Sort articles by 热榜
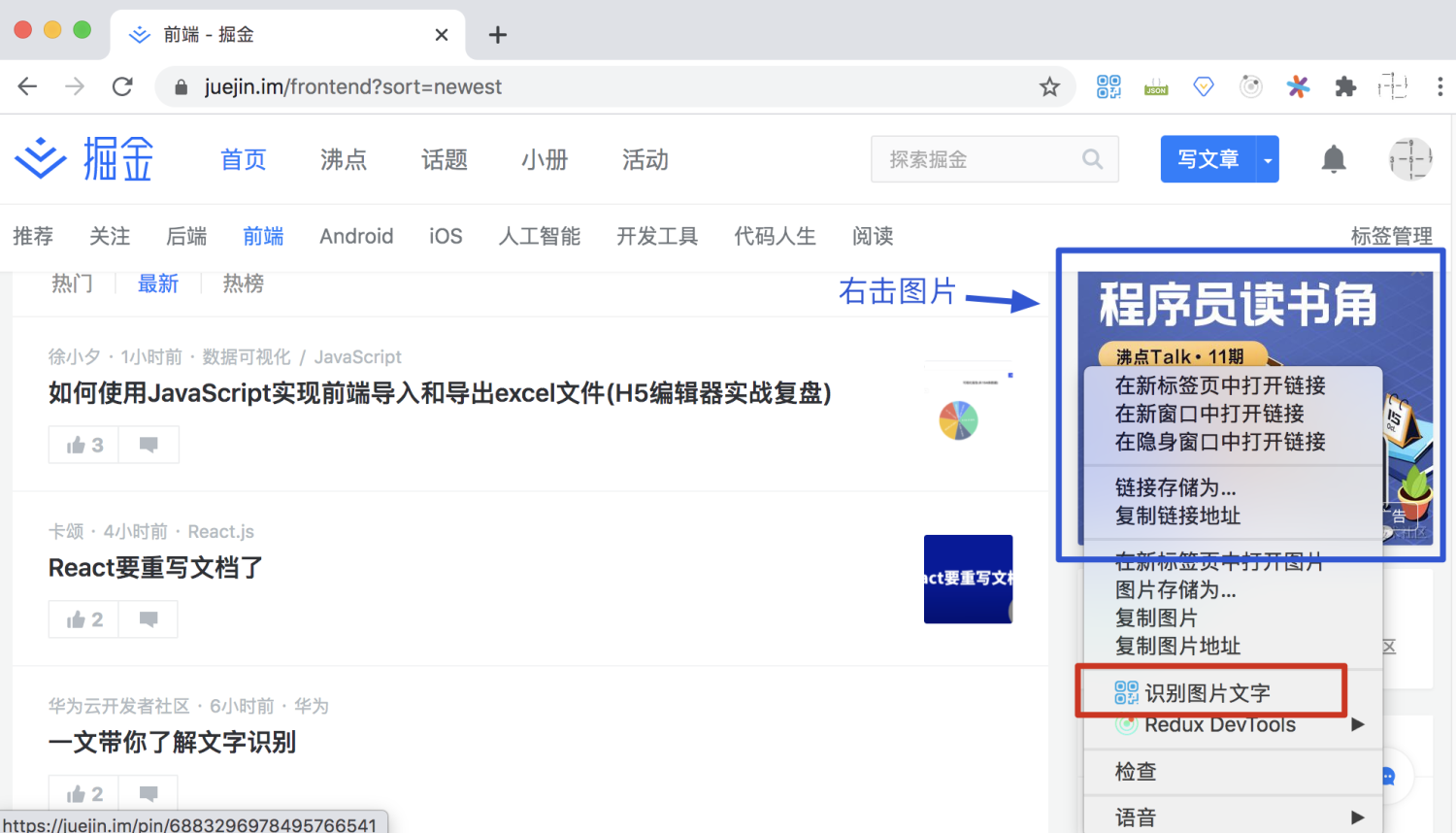Screen dimensions: 1456x833 coord(243,283)
